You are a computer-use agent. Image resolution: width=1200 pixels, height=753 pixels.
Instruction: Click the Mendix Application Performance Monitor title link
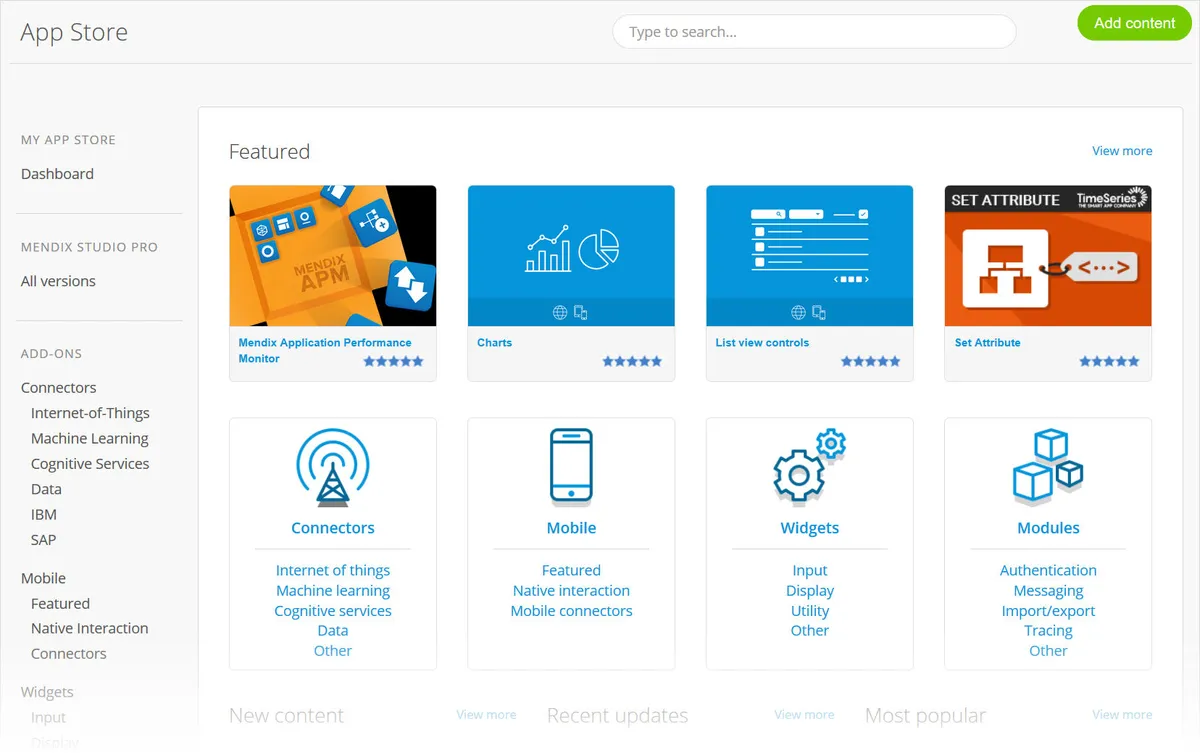[325, 350]
